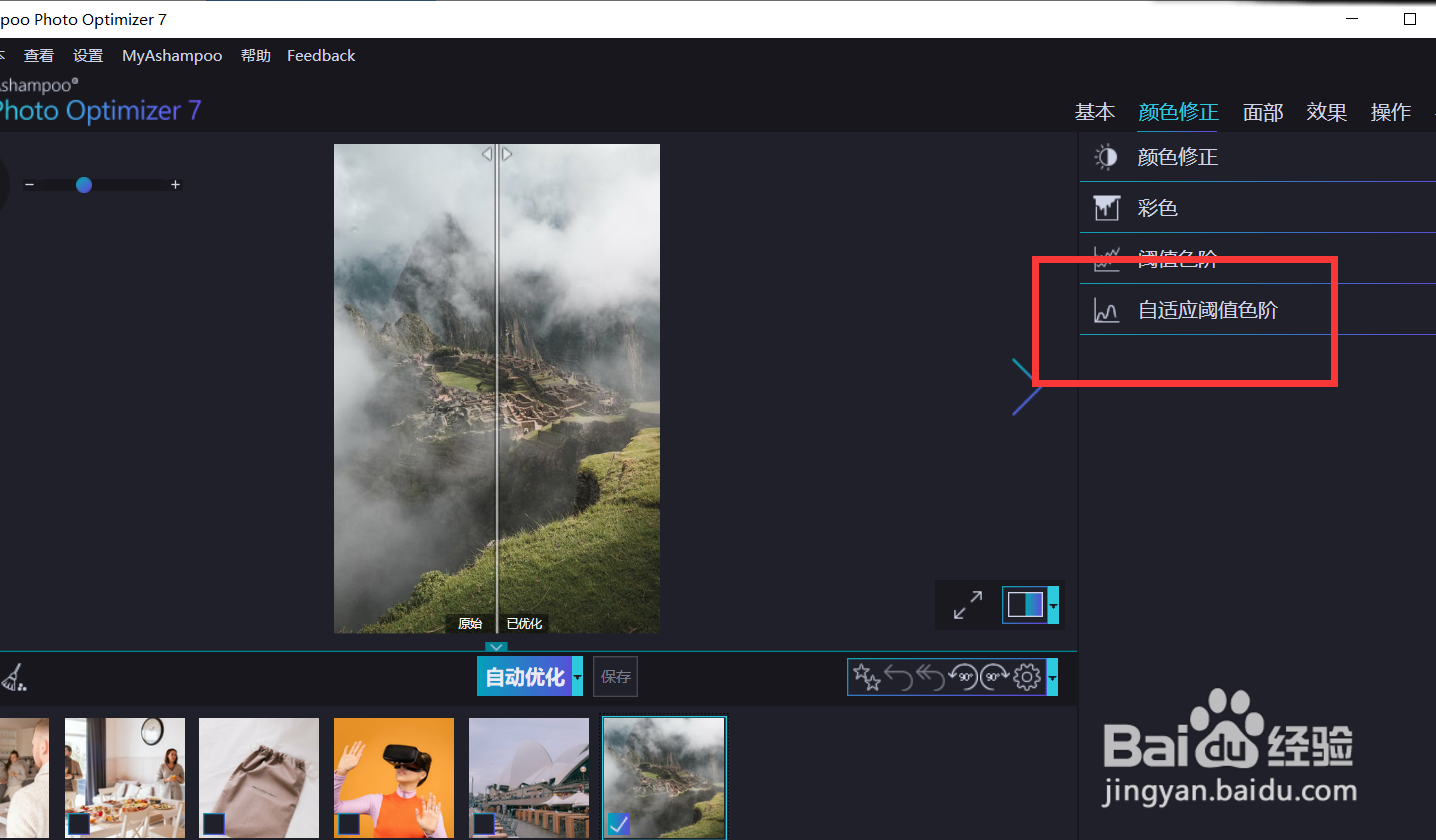Viewport: 1436px width, 840px height.
Task: Open the edit toolbar dropdown arrow
Action: click(x=1052, y=677)
